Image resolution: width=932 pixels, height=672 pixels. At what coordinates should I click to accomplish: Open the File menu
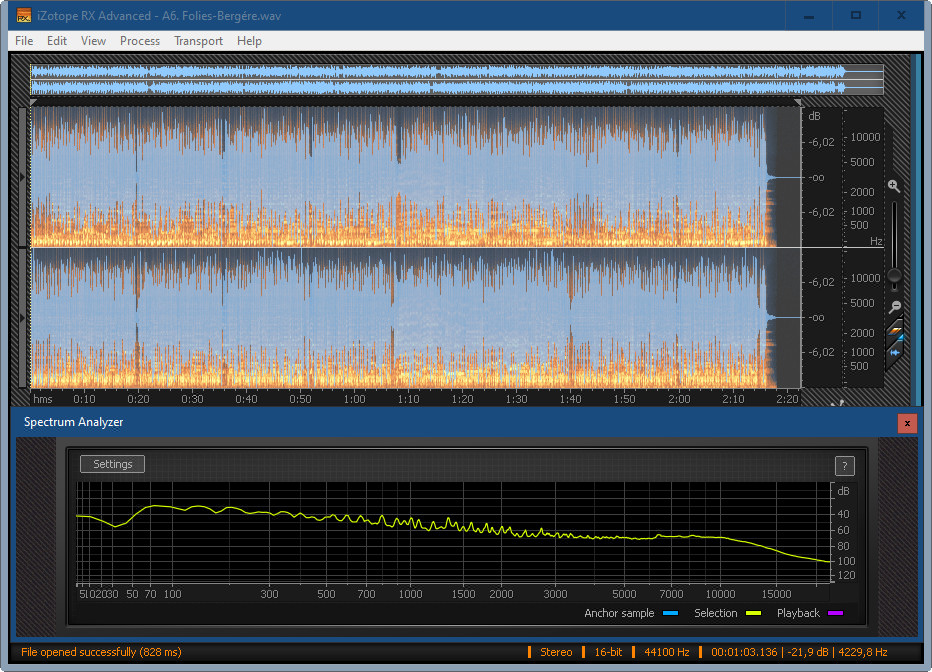pos(24,41)
